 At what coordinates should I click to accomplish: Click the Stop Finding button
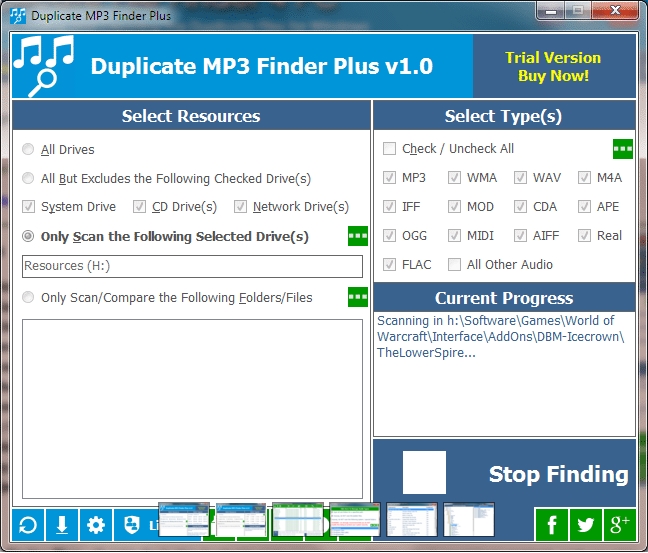click(x=505, y=473)
